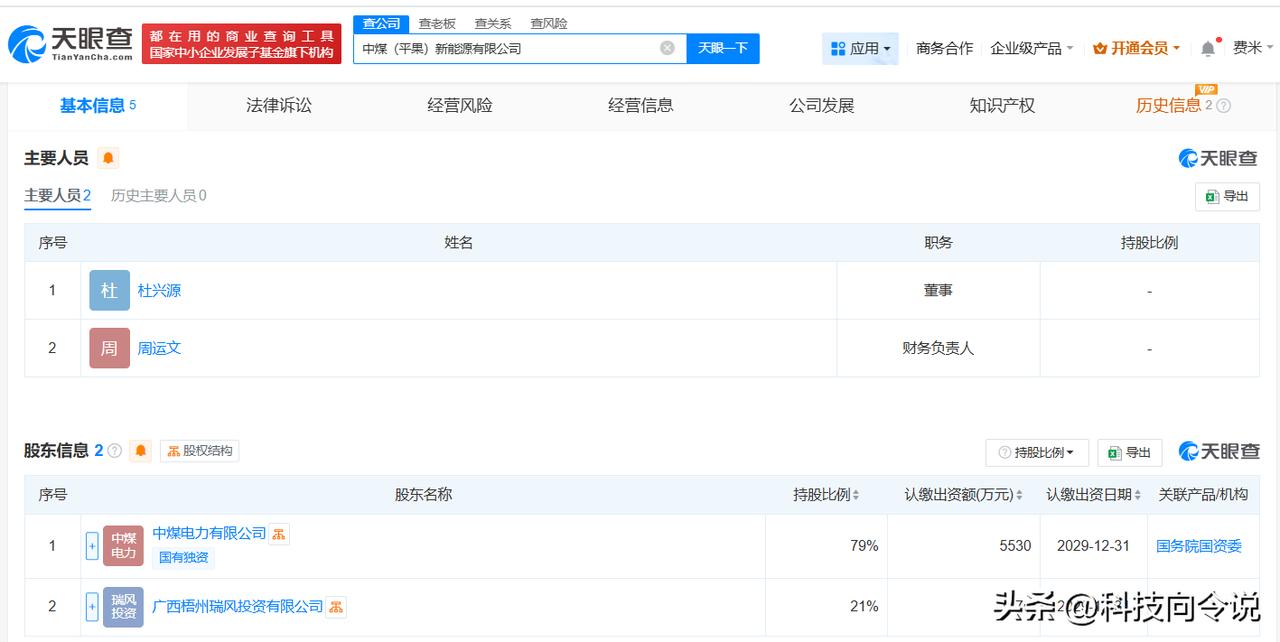Open the 持股比例 filter dropdown
The width and height of the screenshot is (1280, 642).
coord(1037,452)
